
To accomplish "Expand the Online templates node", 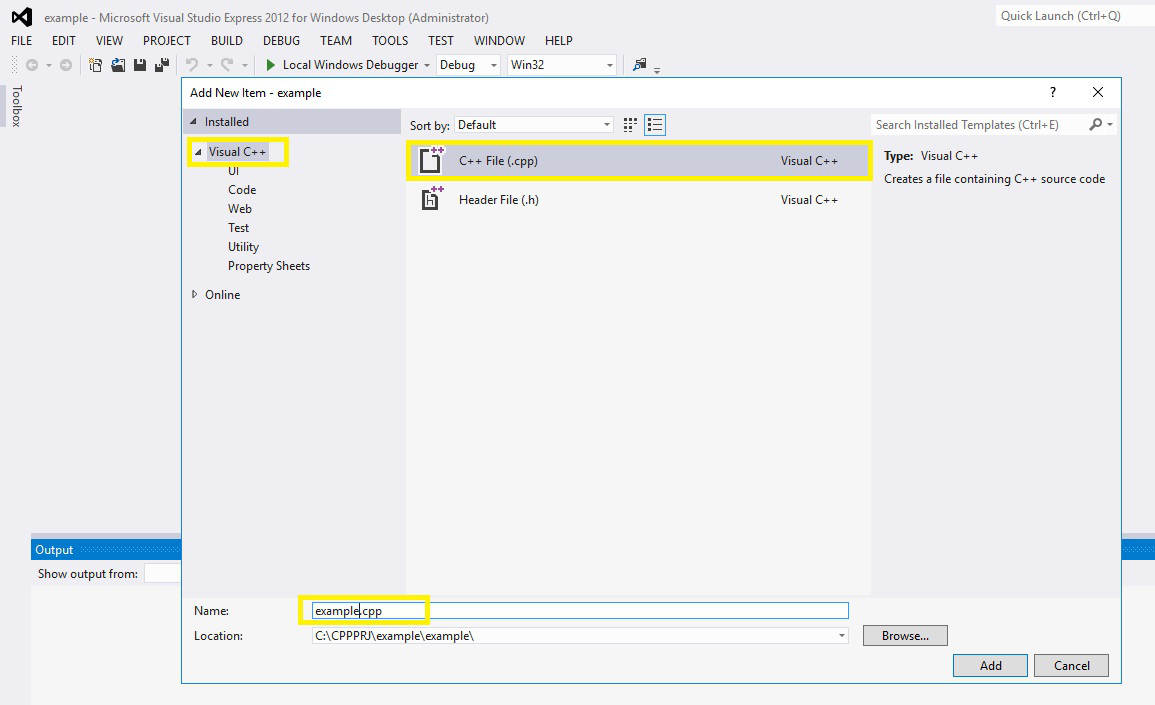I will 194,295.
